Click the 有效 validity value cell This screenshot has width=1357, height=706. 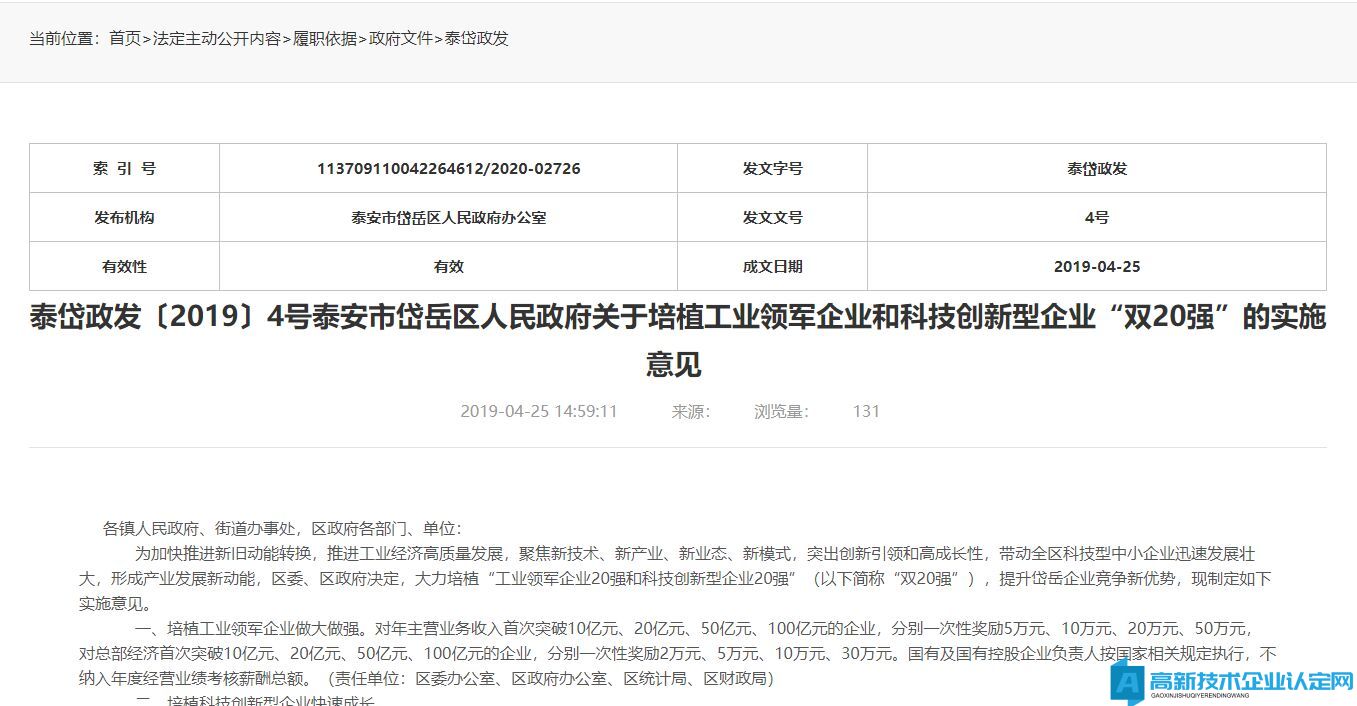[x=448, y=267]
